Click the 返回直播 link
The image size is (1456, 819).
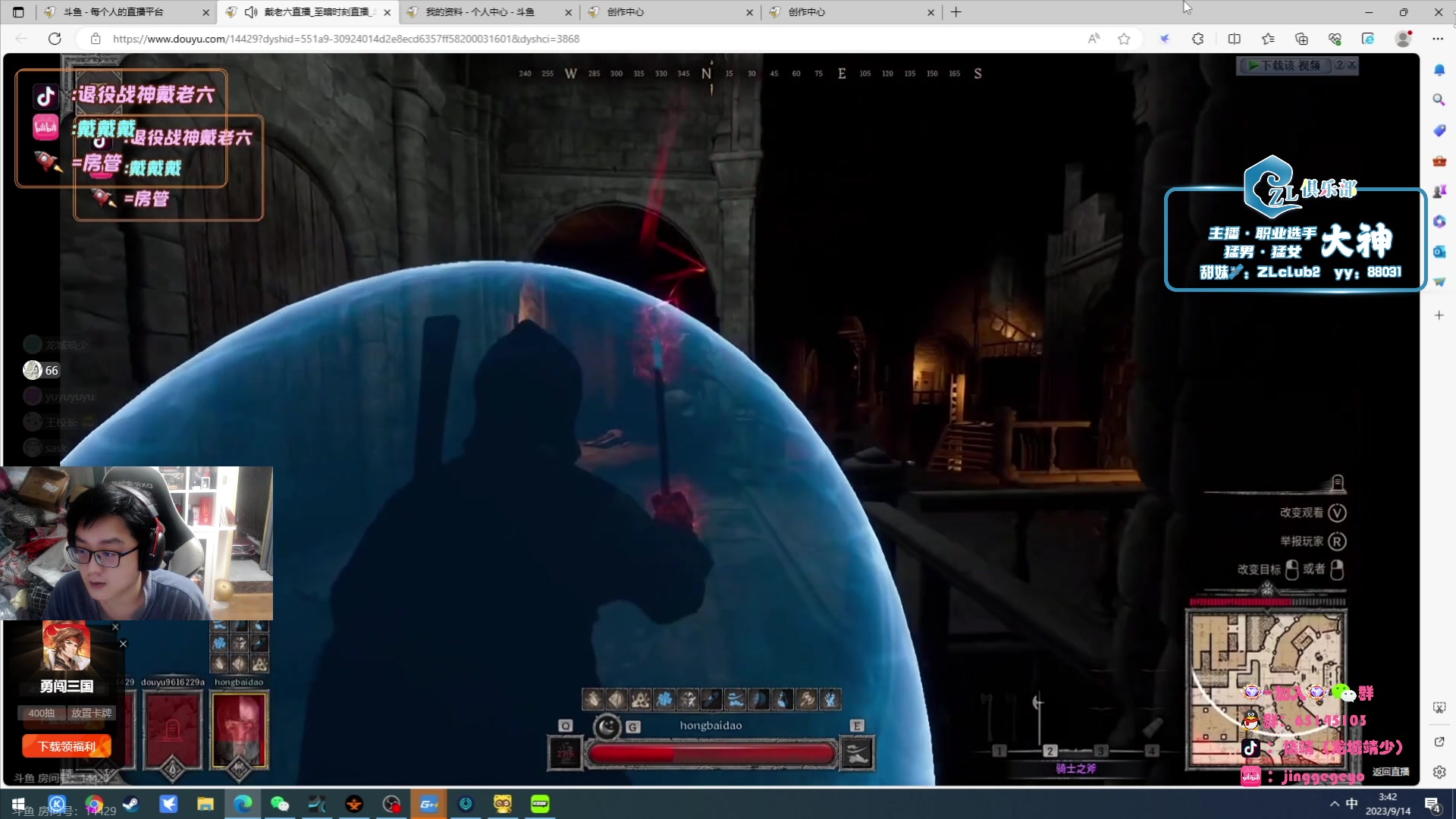tap(1390, 772)
